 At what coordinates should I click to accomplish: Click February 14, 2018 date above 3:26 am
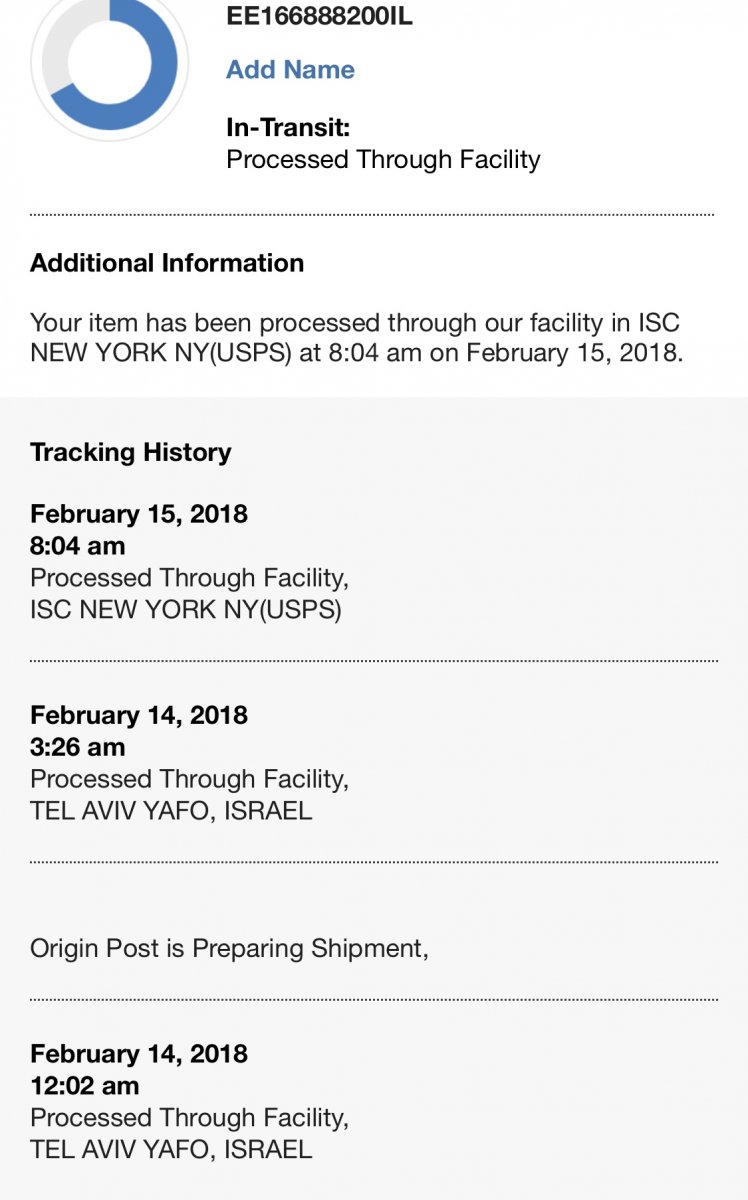tap(139, 715)
